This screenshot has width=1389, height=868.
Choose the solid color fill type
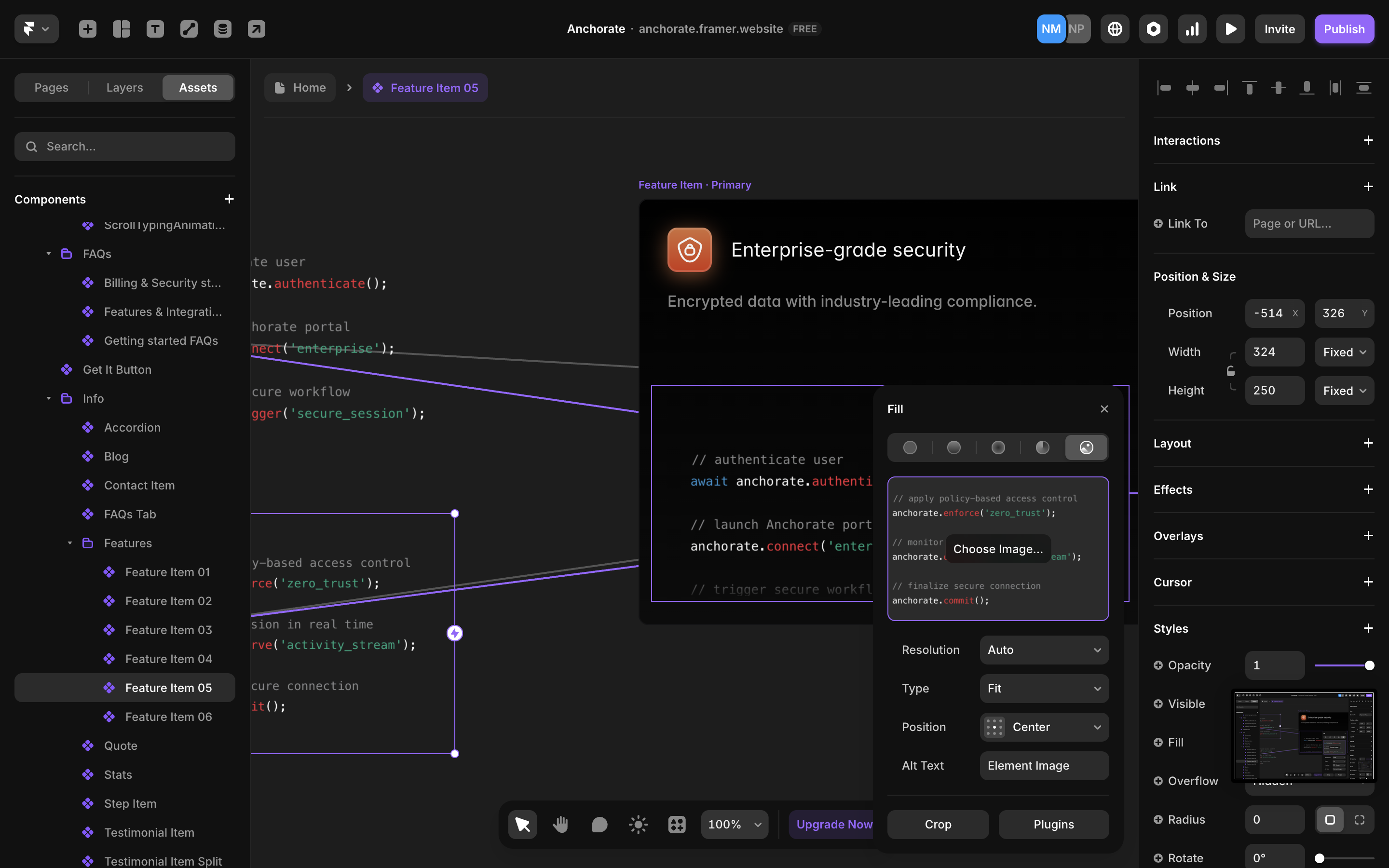(910, 447)
